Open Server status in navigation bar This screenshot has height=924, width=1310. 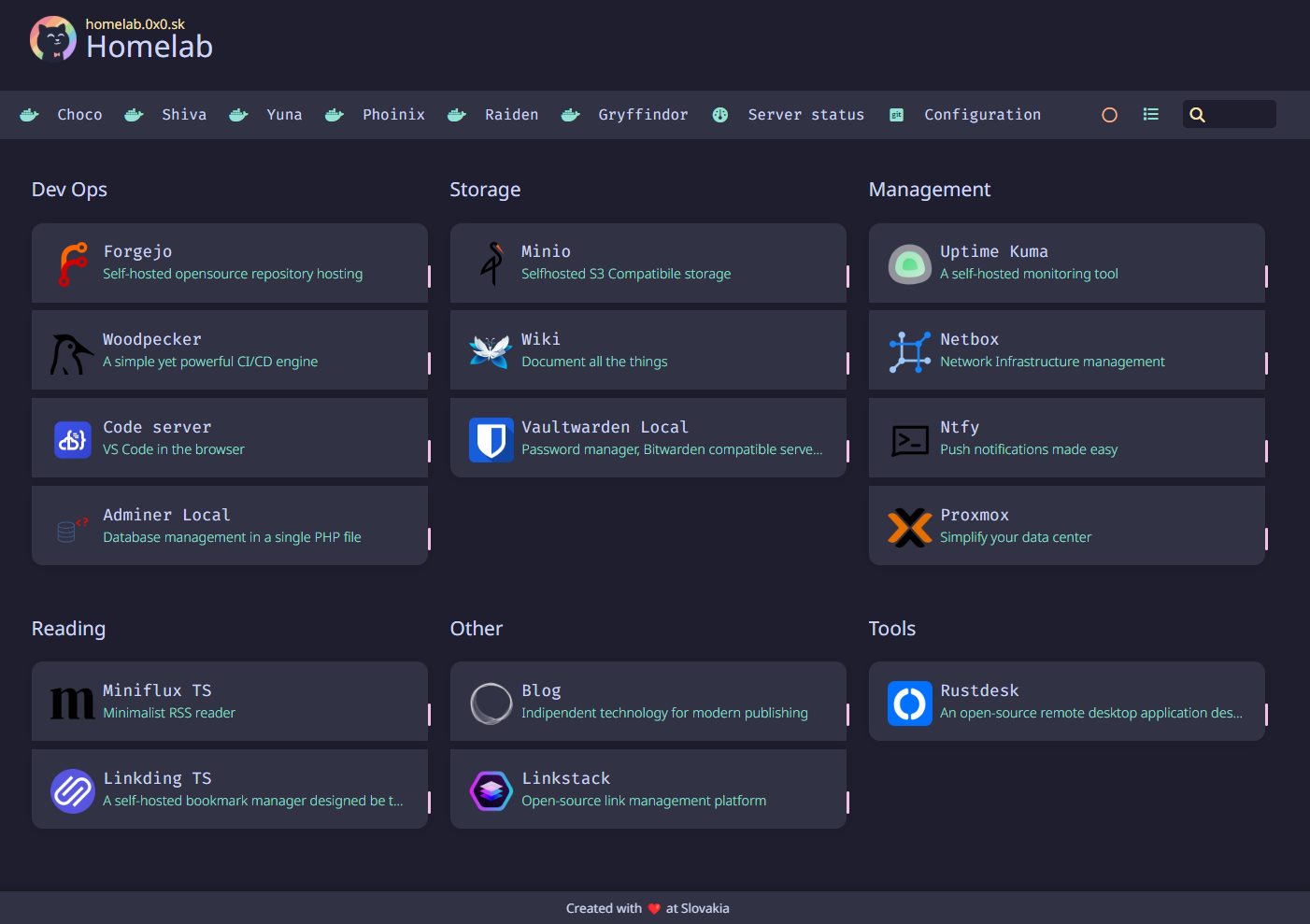click(x=805, y=115)
